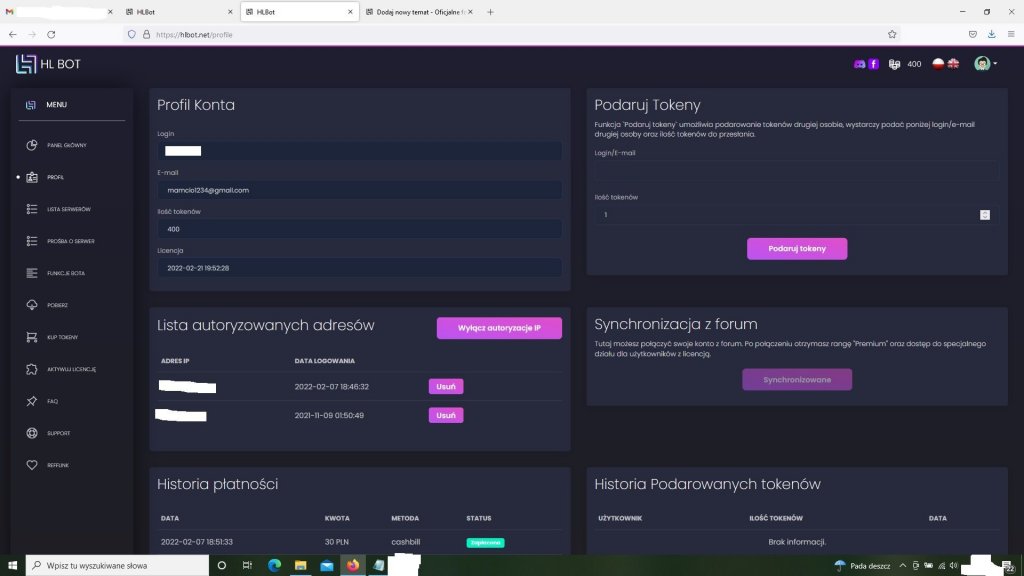
Task: Click the Login/E-mail recipient field
Action: [796, 172]
